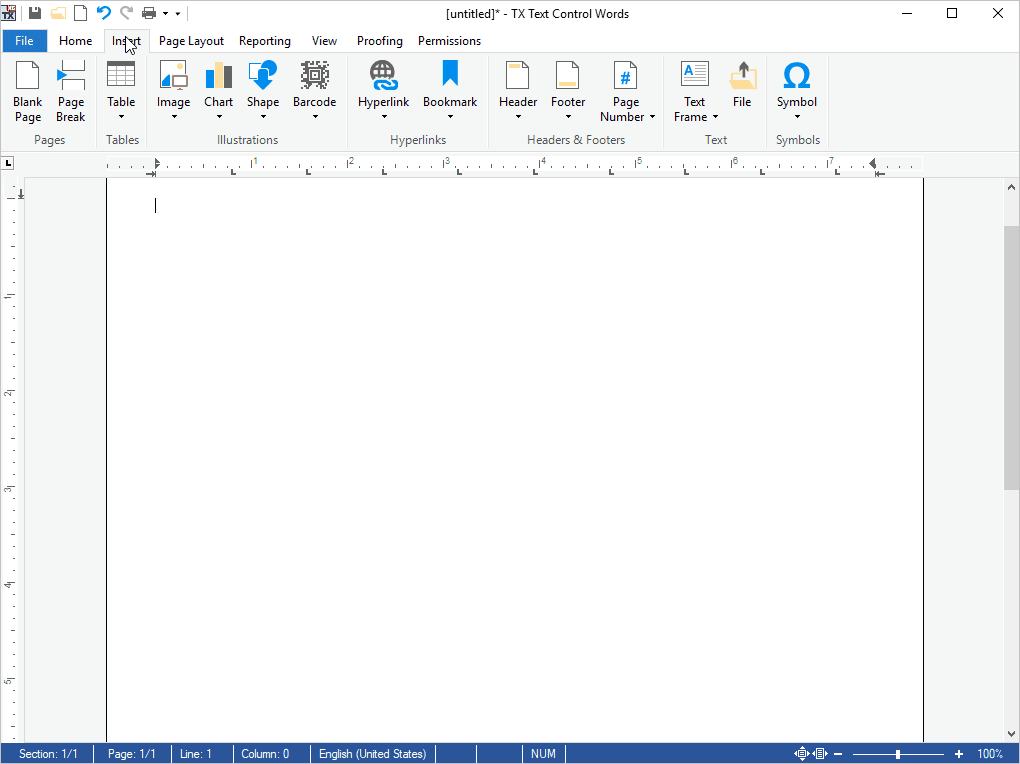The height and width of the screenshot is (764, 1020).
Task: Open the Chart insert tool
Action: tap(218, 76)
